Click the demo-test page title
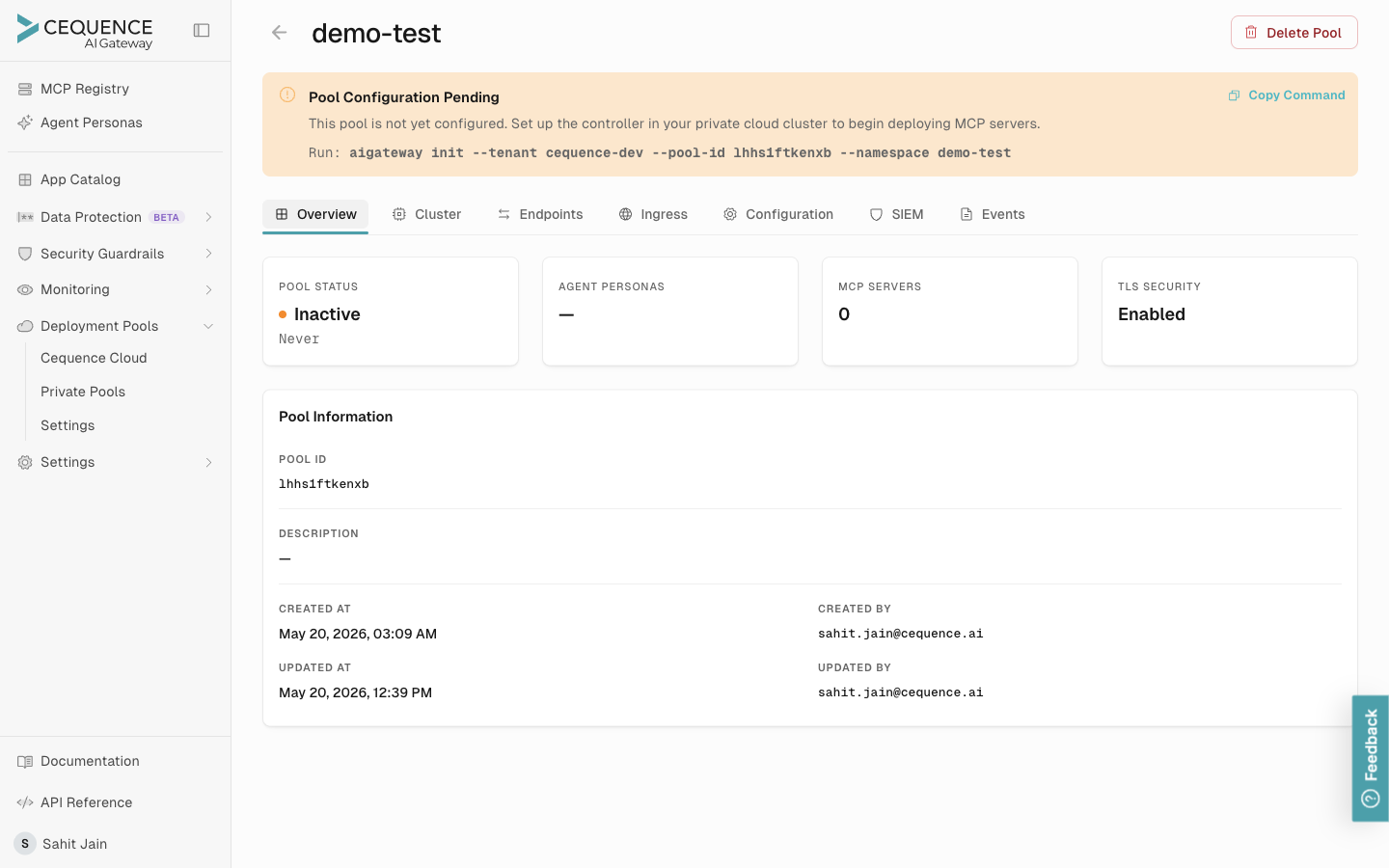This screenshot has width=1389, height=868. [x=376, y=34]
